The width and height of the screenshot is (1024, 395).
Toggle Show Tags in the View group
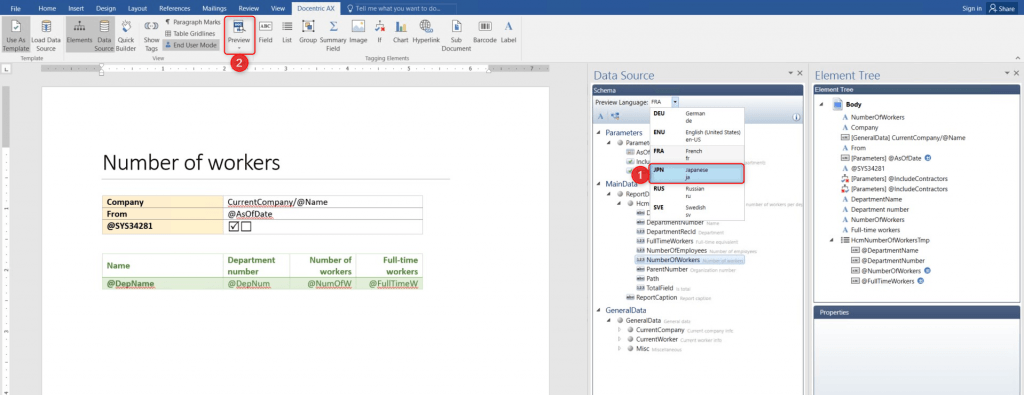point(152,35)
